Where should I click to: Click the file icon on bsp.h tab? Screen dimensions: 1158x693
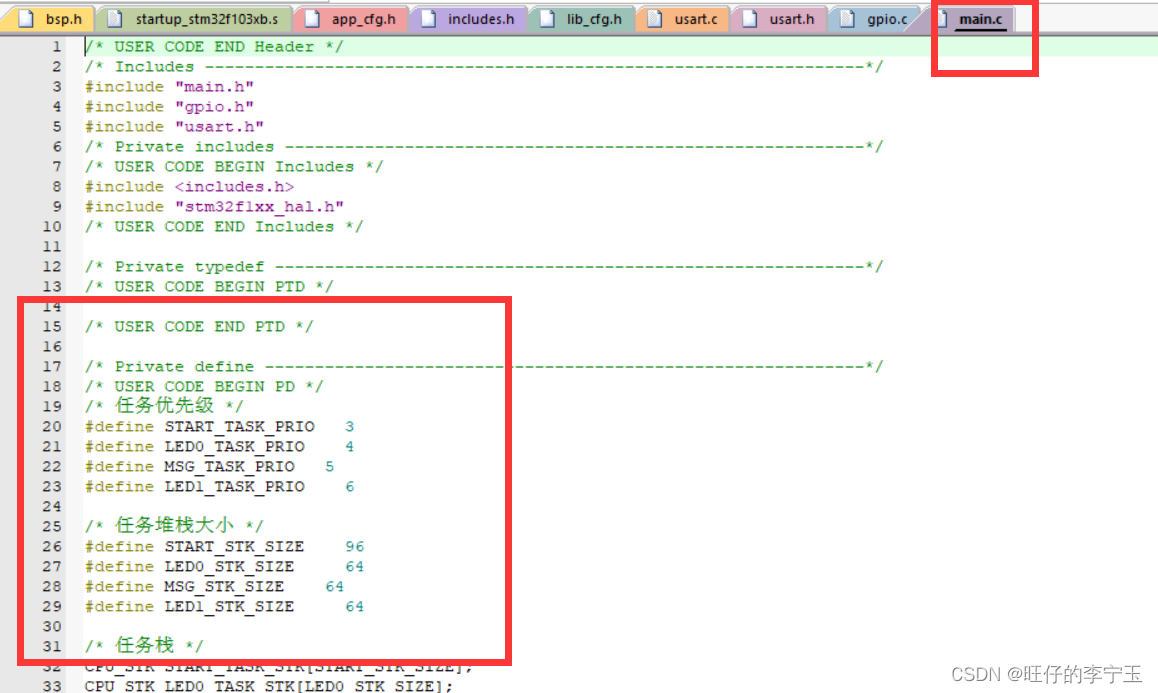26,19
